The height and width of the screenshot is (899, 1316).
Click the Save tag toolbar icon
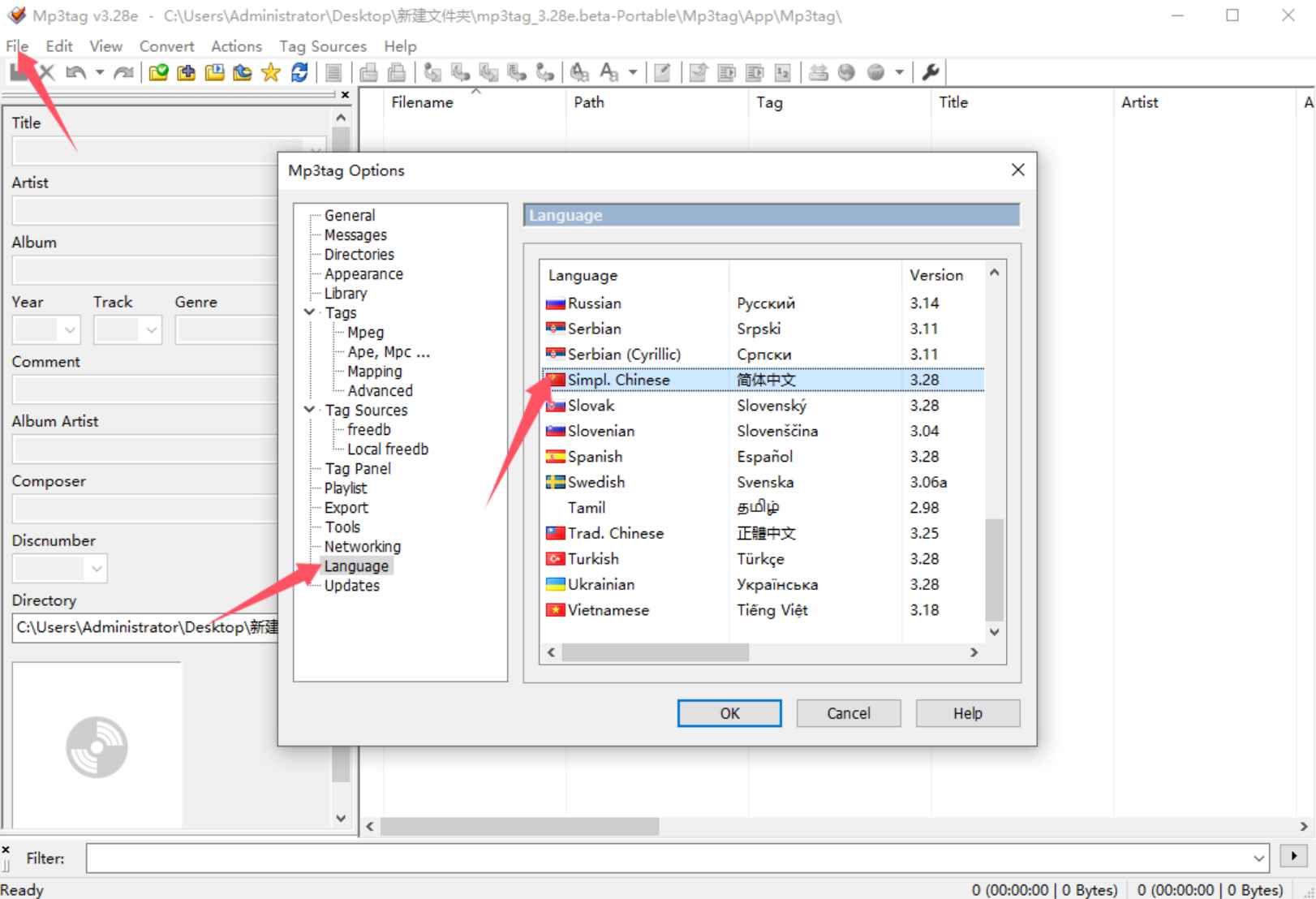[18, 71]
